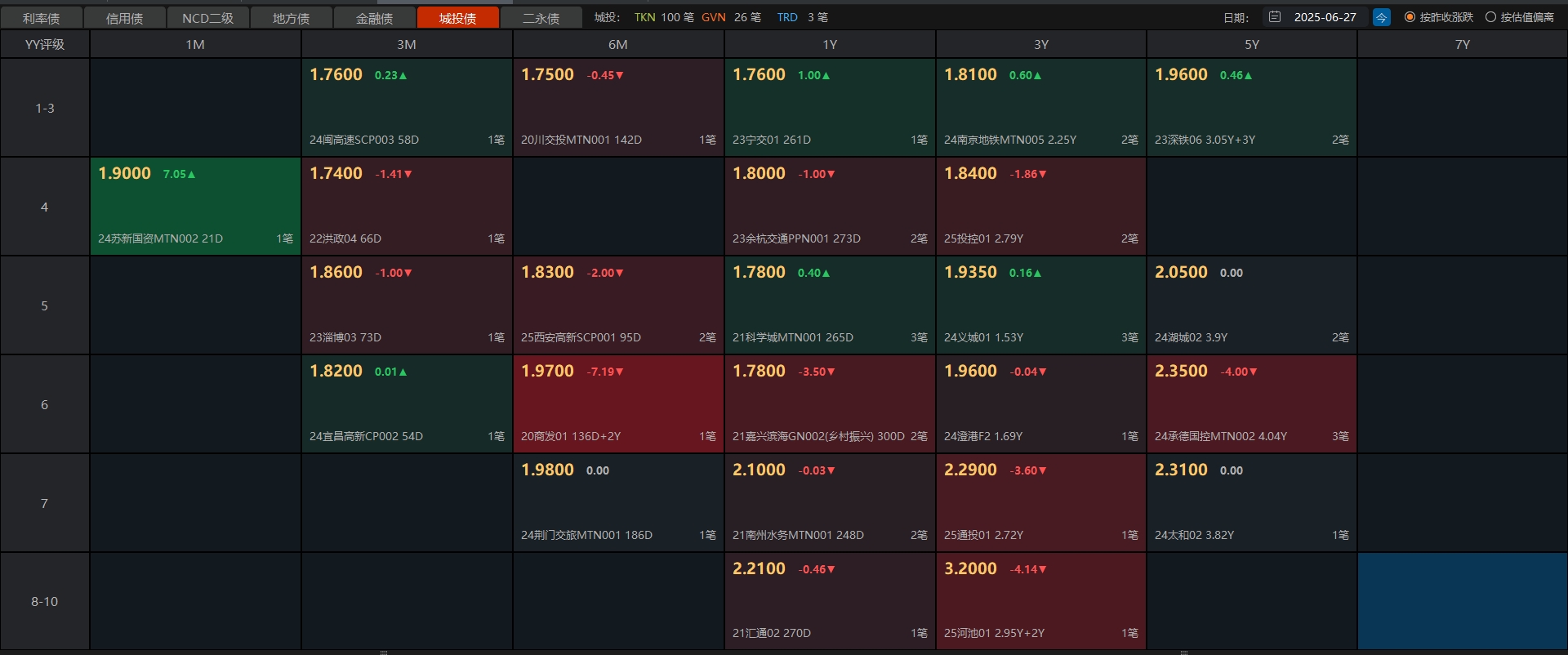This screenshot has width=1568, height=655.
Task: Open the 23宁交01 261D cell
Action: click(830, 108)
